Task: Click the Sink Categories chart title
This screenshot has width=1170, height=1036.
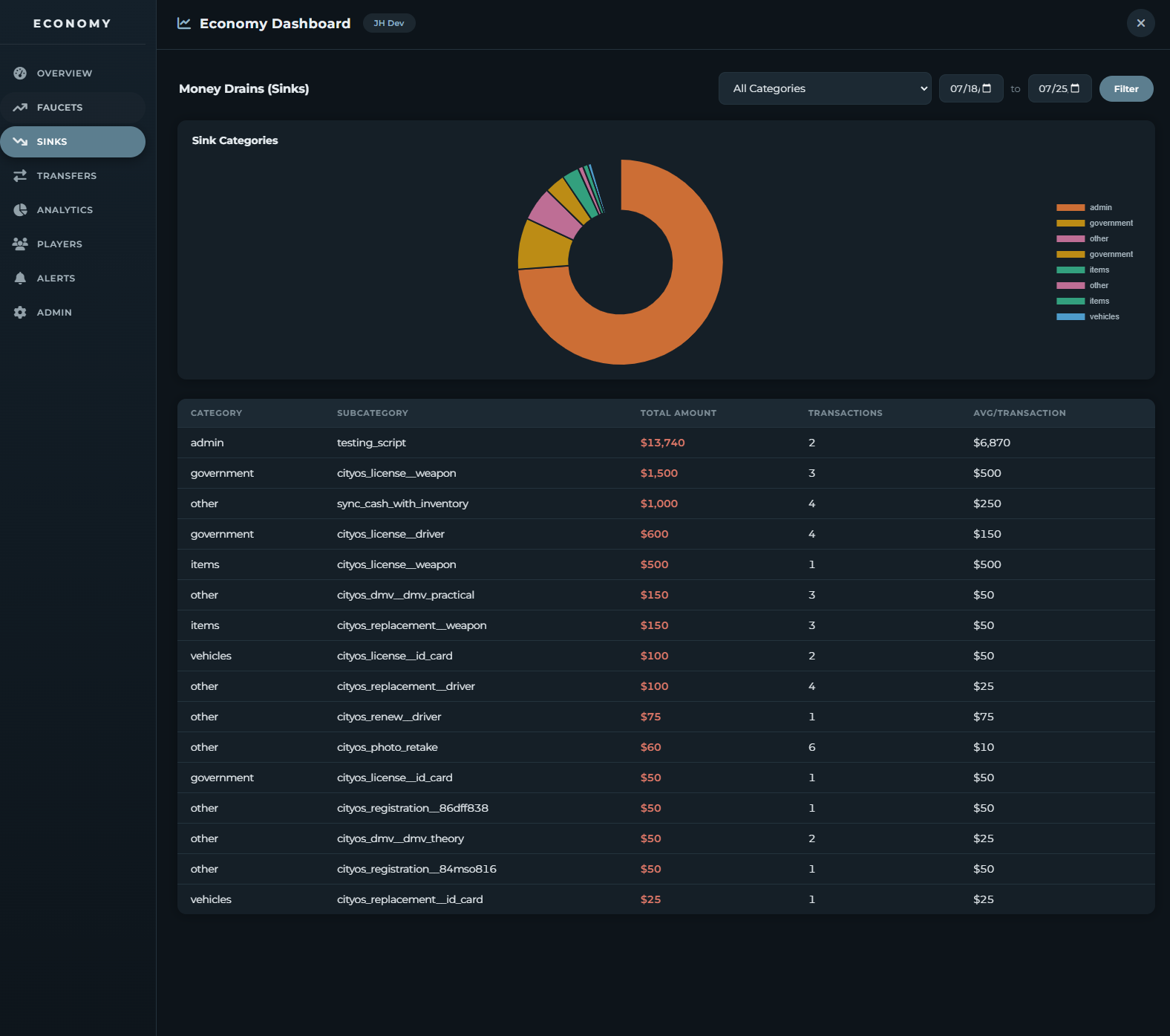Action: pos(235,140)
